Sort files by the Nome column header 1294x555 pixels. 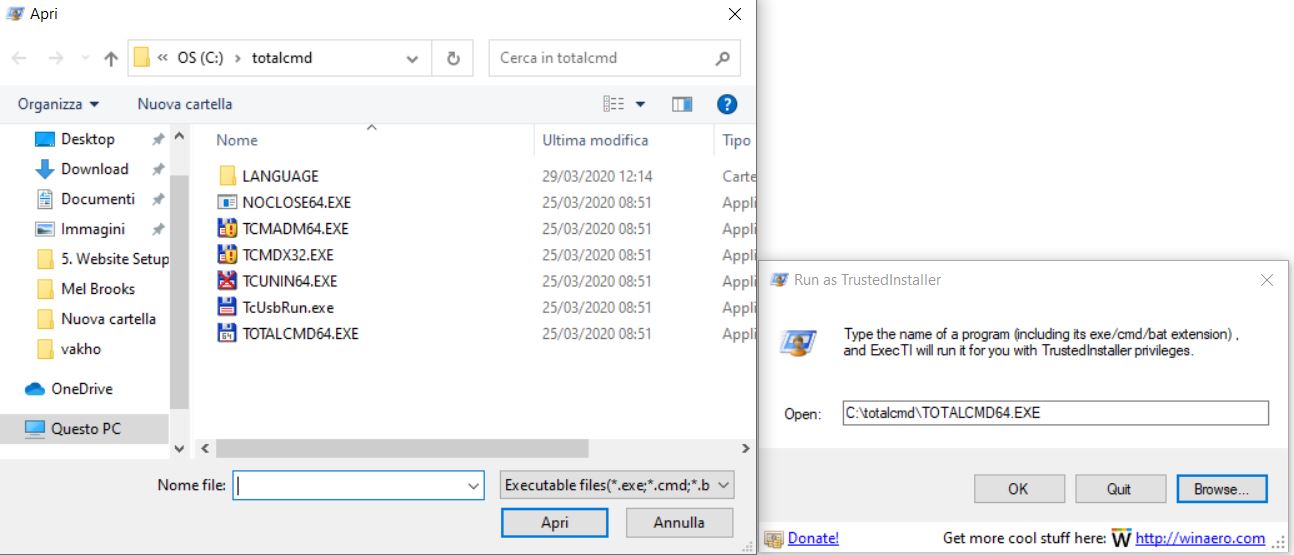click(237, 141)
